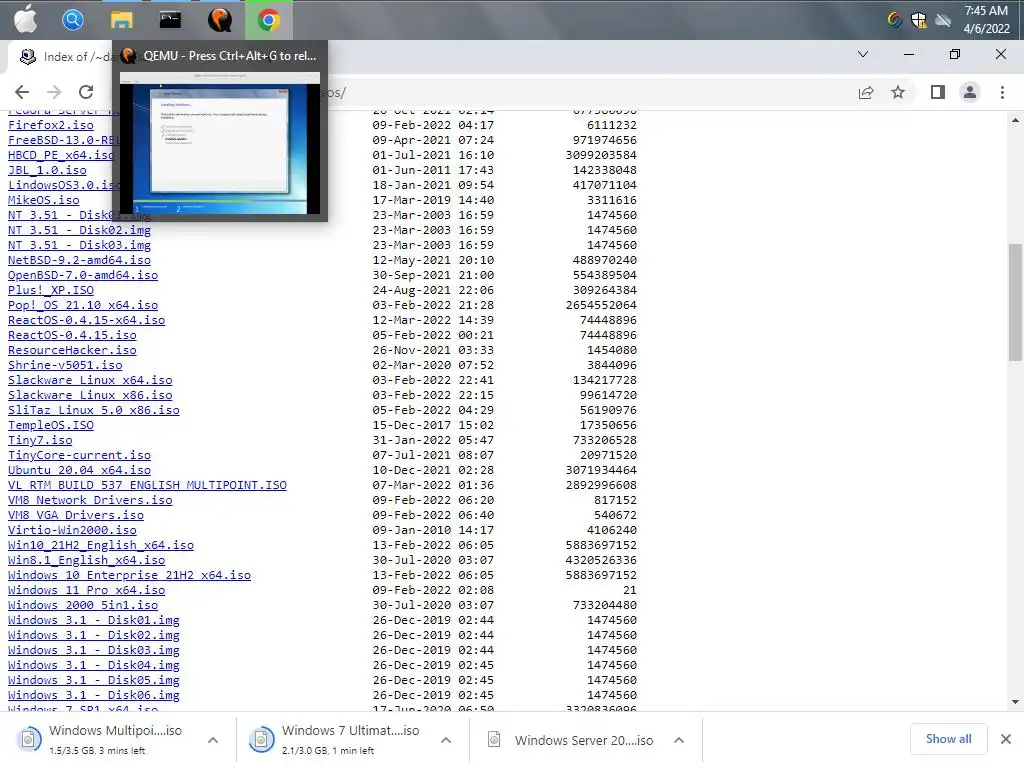Click the Apple logo start icon
Viewport: 1024px width, 768px height.
click(26, 20)
